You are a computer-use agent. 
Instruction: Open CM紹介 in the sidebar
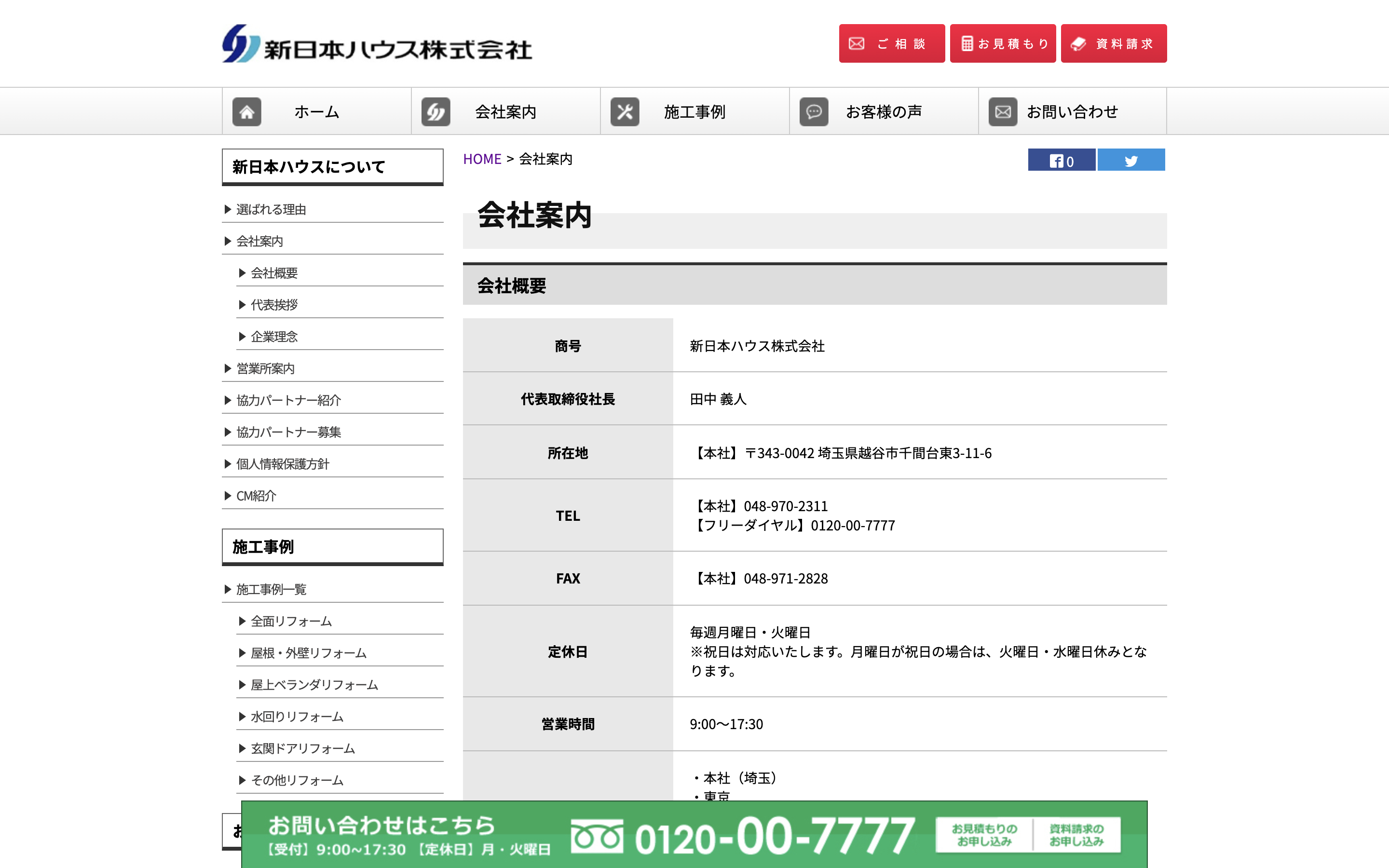point(256,495)
